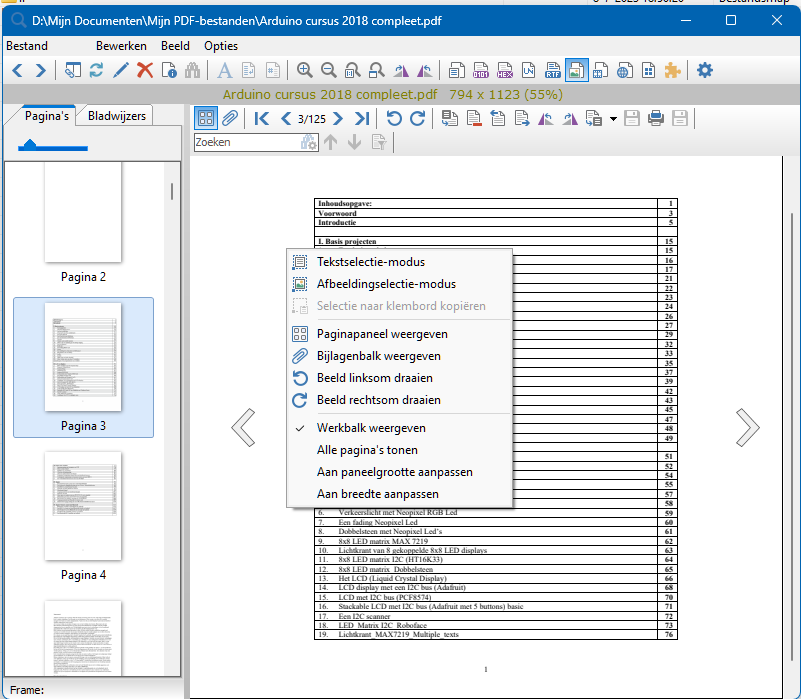
Task: Open settings gear icon
Action: 704,71
